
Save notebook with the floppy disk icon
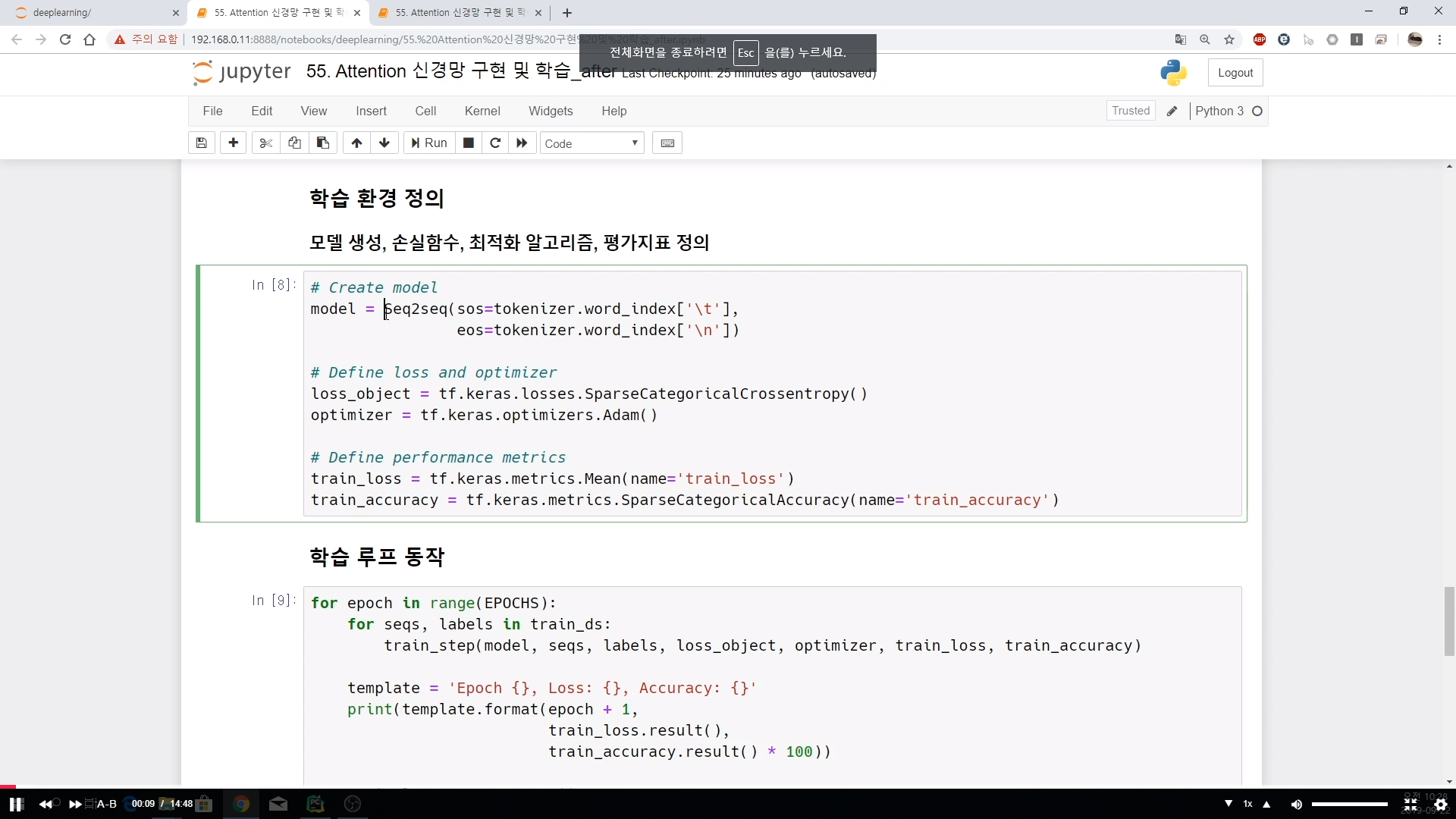pyautogui.click(x=202, y=143)
